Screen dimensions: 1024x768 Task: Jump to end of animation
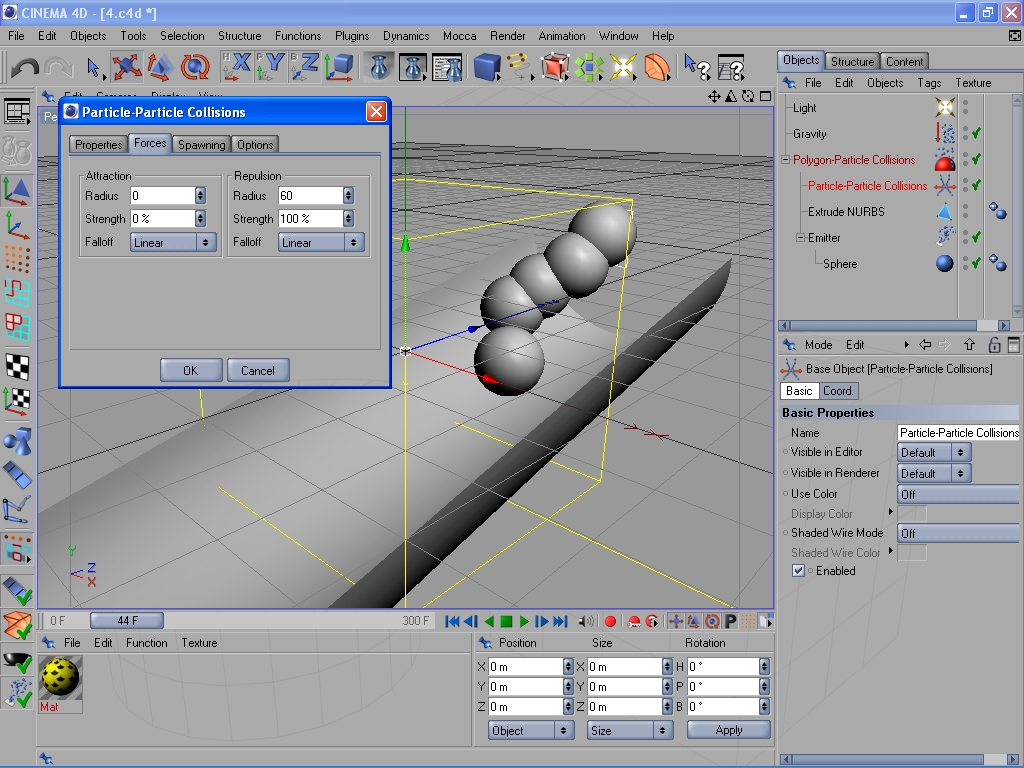pos(560,622)
